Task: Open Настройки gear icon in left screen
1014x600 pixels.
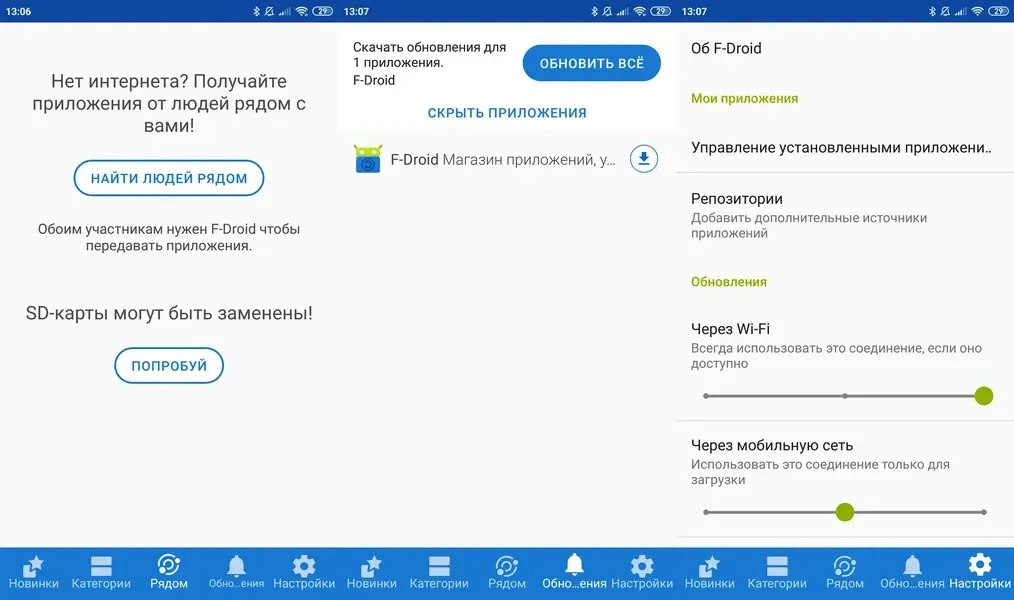Action: 304,566
